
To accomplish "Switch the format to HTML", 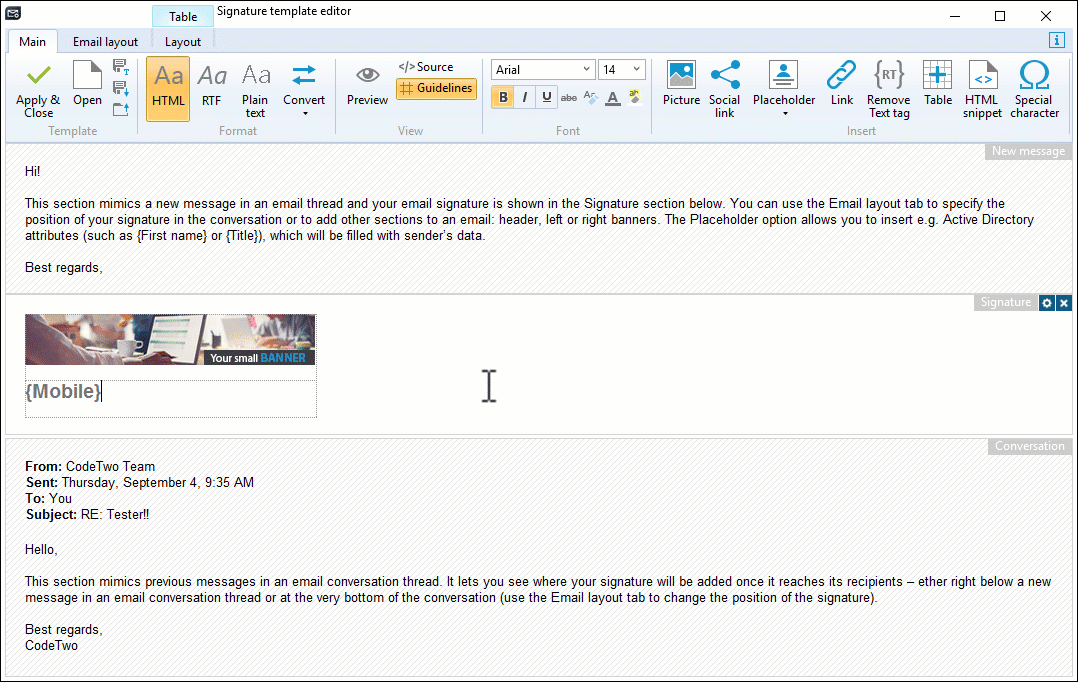I will [x=168, y=89].
